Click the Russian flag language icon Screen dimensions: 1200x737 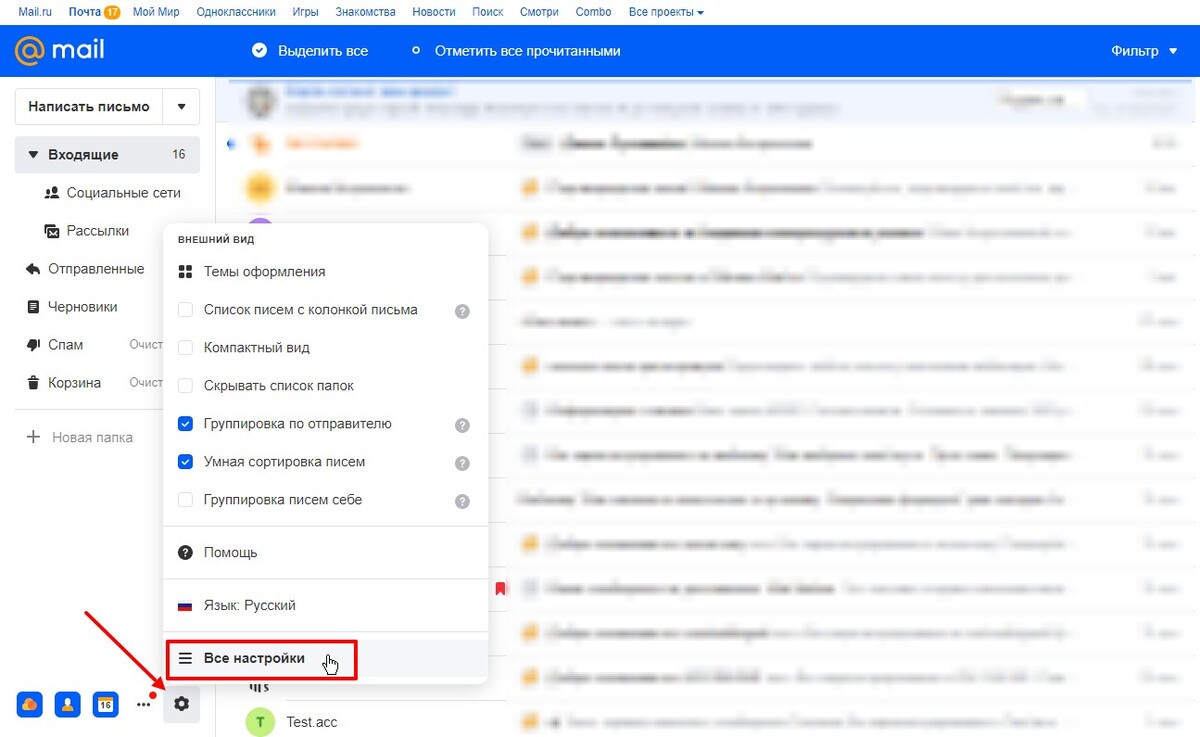point(185,606)
